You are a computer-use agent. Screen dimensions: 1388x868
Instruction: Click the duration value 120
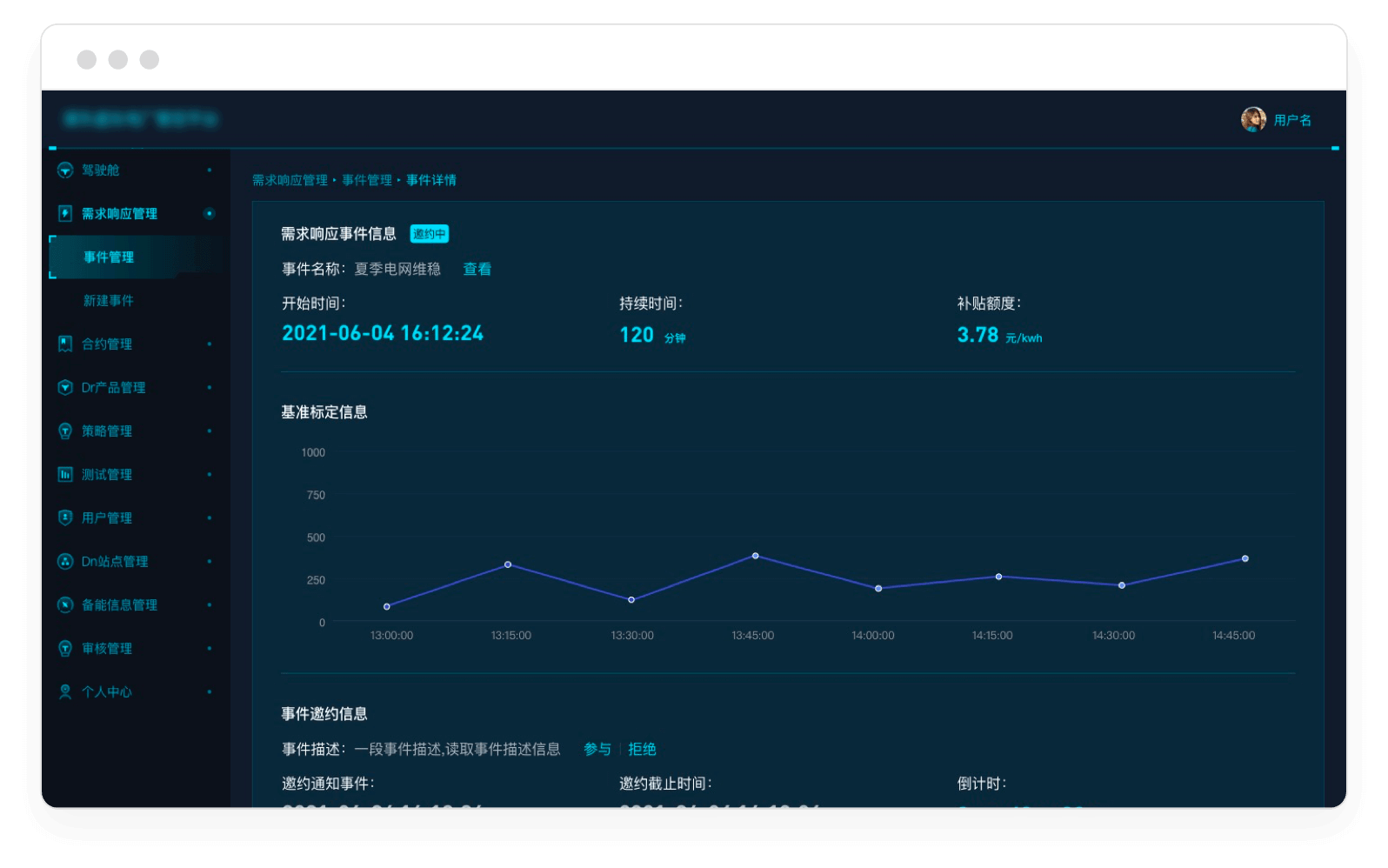tap(637, 335)
